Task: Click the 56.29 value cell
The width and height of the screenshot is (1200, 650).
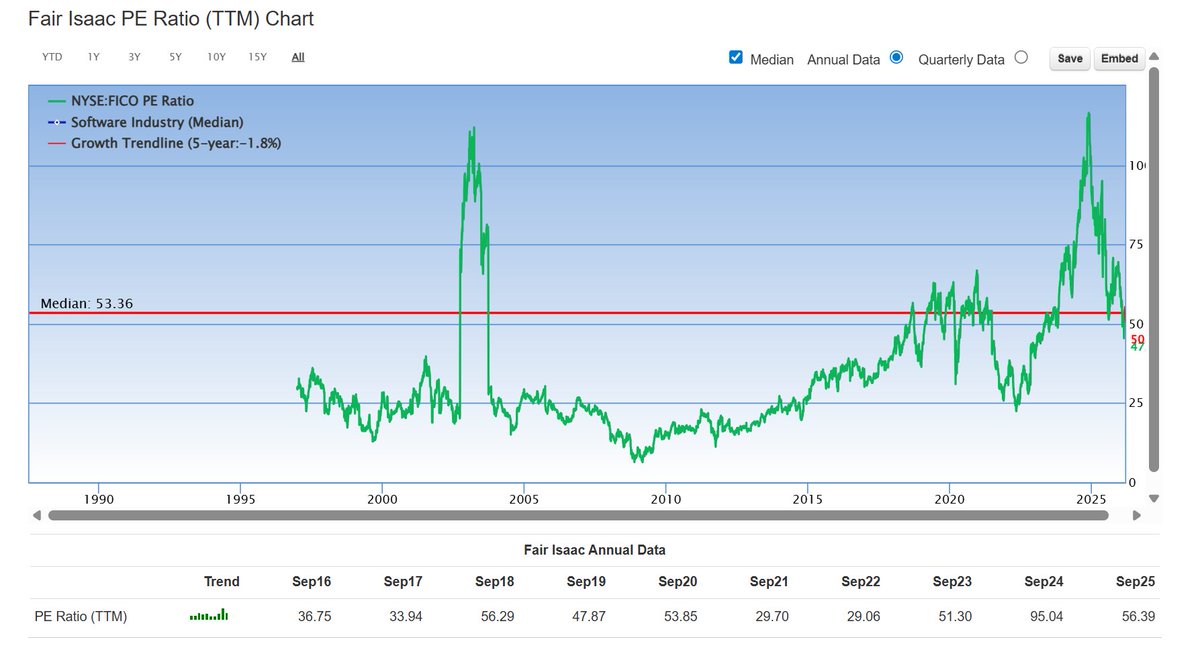Action: (x=497, y=616)
